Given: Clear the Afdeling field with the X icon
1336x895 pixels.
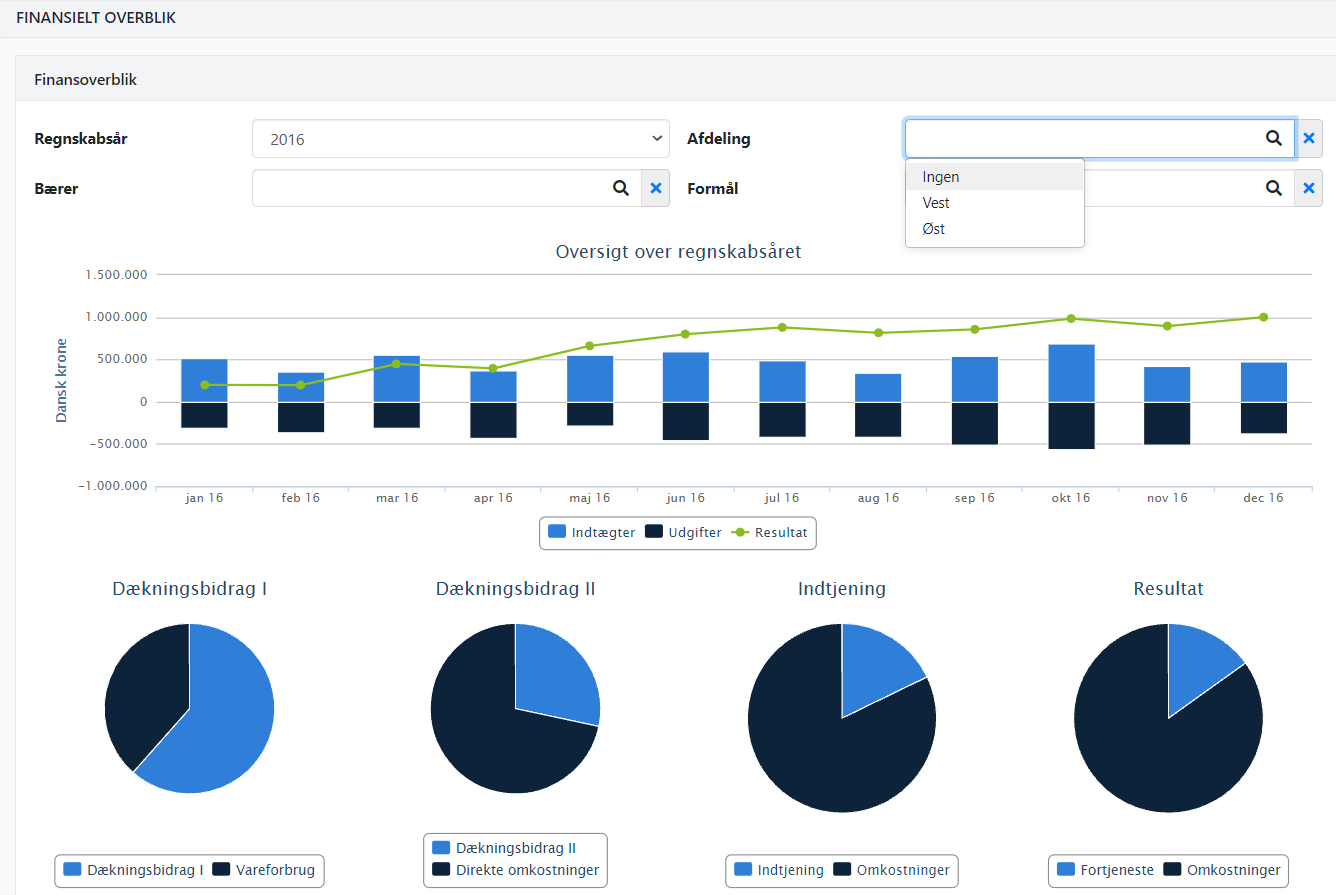Looking at the screenshot, I should click(1308, 139).
